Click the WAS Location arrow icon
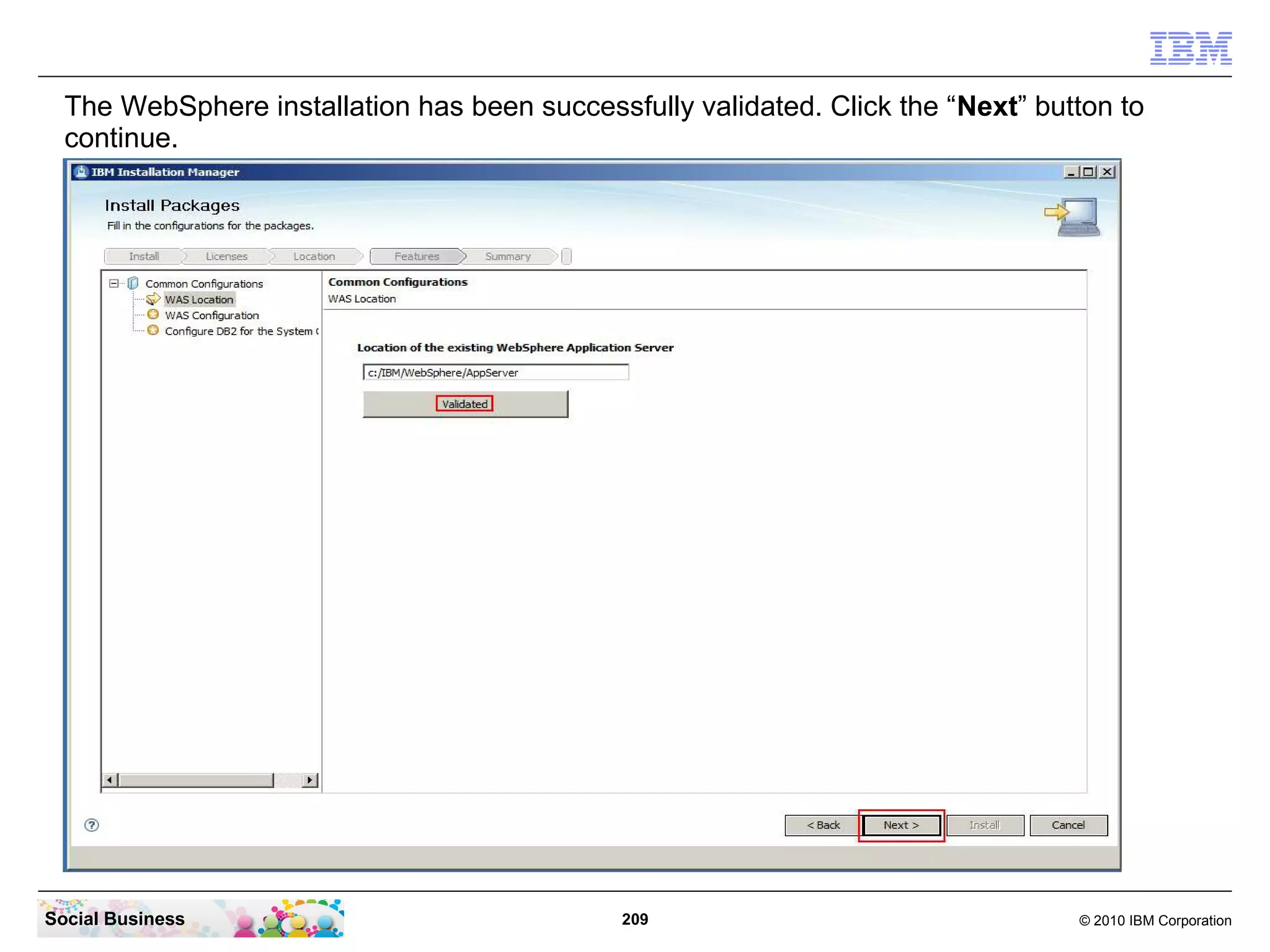This screenshot has width=1270, height=952. [x=153, y=299]
